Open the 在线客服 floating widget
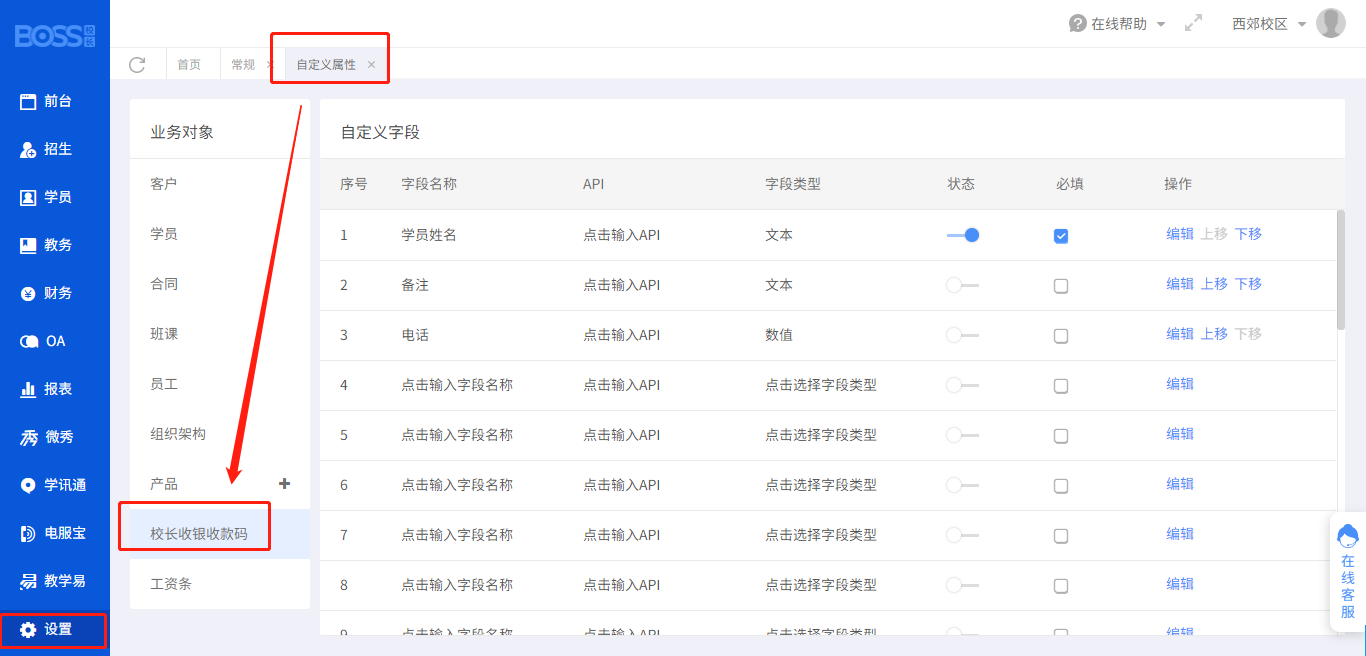Screen dimensions: 1366x656 [x=1348, y=574]
